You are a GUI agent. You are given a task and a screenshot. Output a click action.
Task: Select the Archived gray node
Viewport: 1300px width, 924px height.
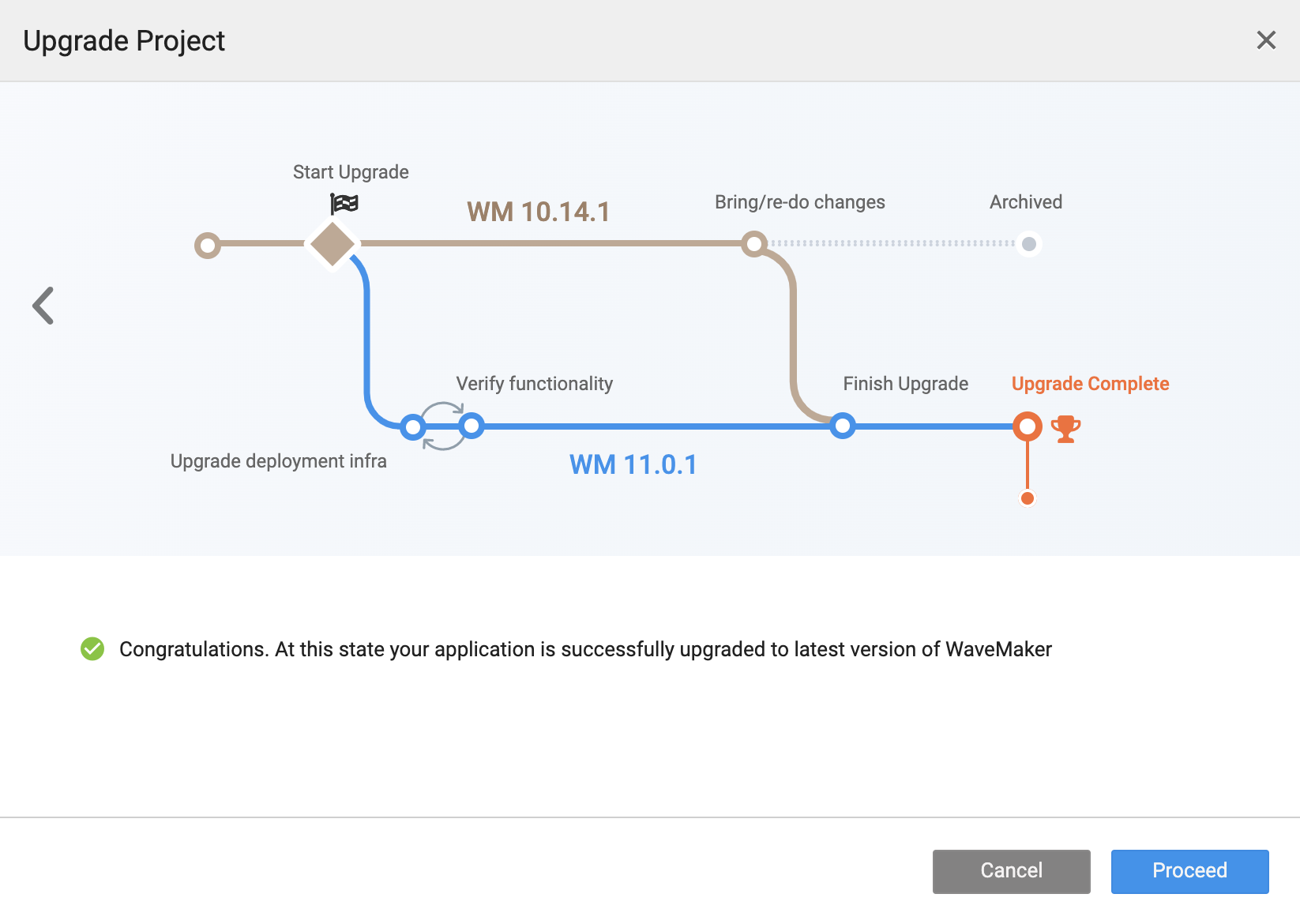[x=1028, y=244]
